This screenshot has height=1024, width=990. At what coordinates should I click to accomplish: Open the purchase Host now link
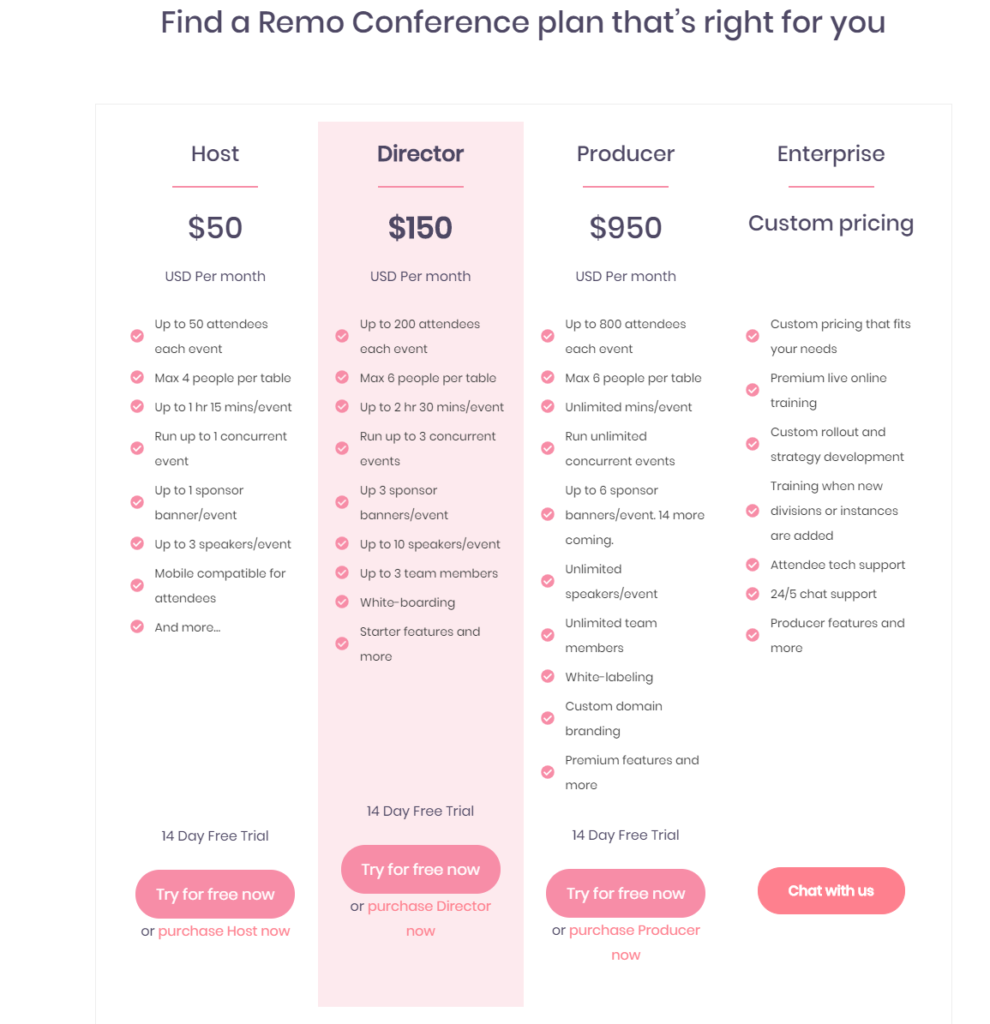224,931
